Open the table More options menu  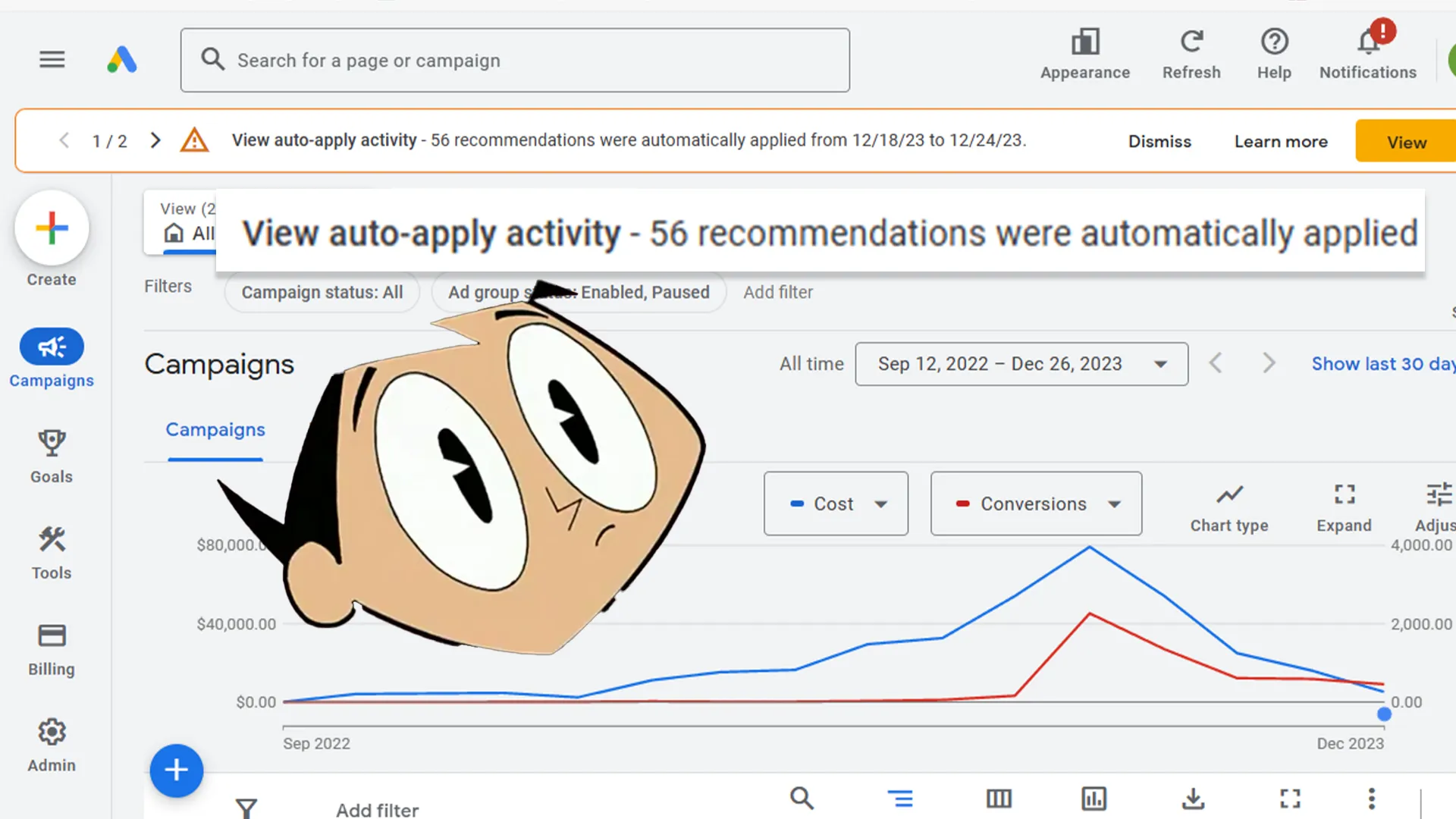click(x=1371, y=798)
